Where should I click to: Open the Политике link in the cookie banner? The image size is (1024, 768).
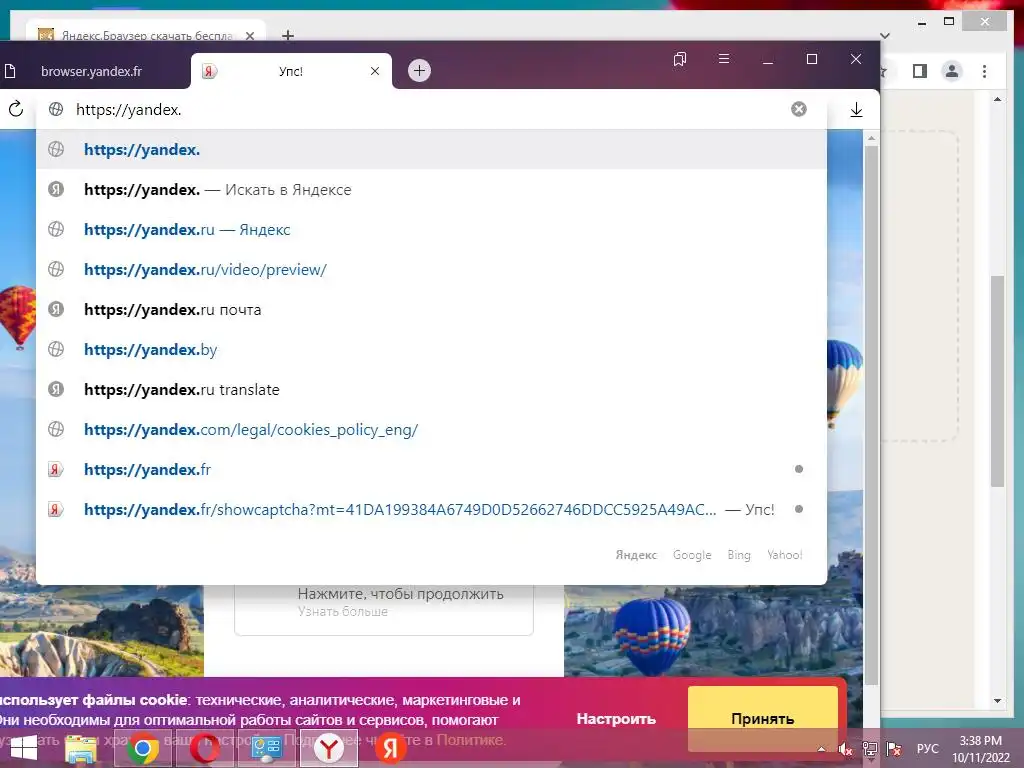tap(470, 740)
